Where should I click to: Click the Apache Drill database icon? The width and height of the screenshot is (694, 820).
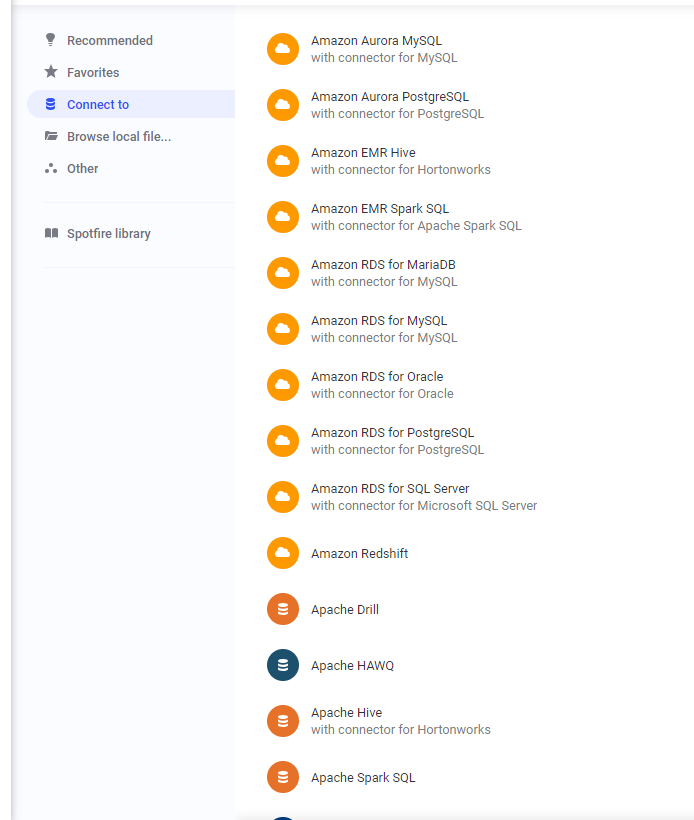tap(283, 609)
